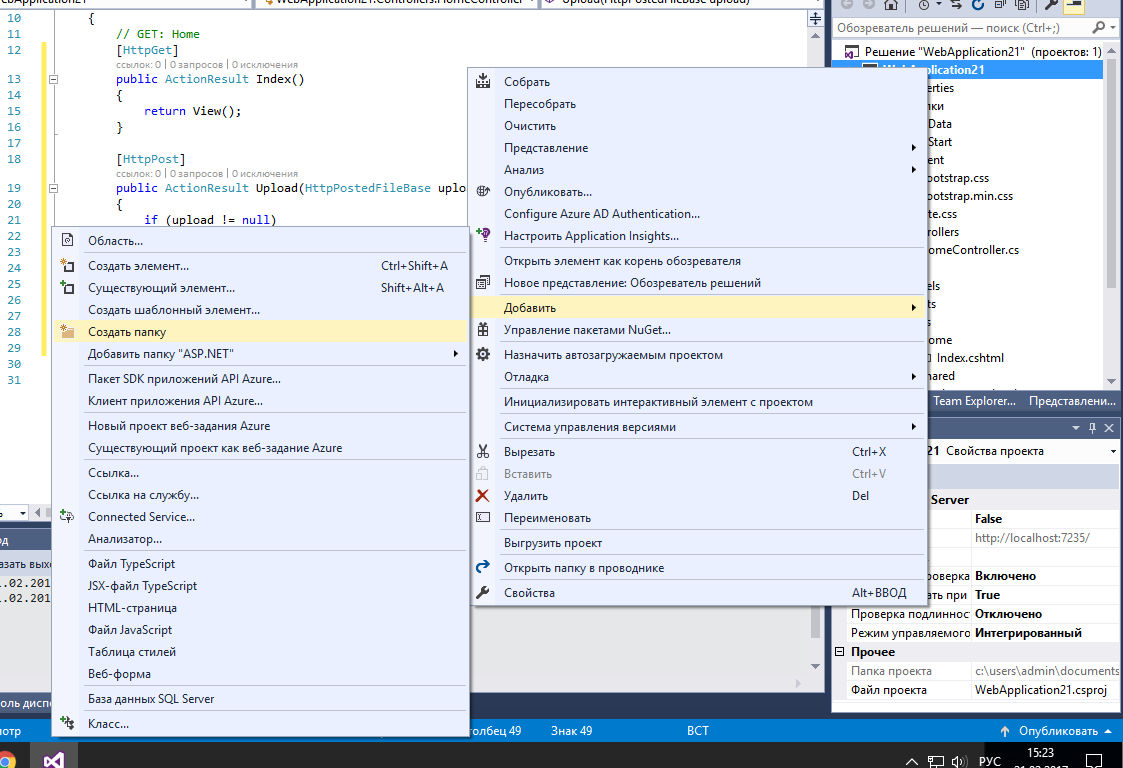Choose Опубликовать... with the globe icon
Viewport: 1123px width, 768px height.
[483, 191]
